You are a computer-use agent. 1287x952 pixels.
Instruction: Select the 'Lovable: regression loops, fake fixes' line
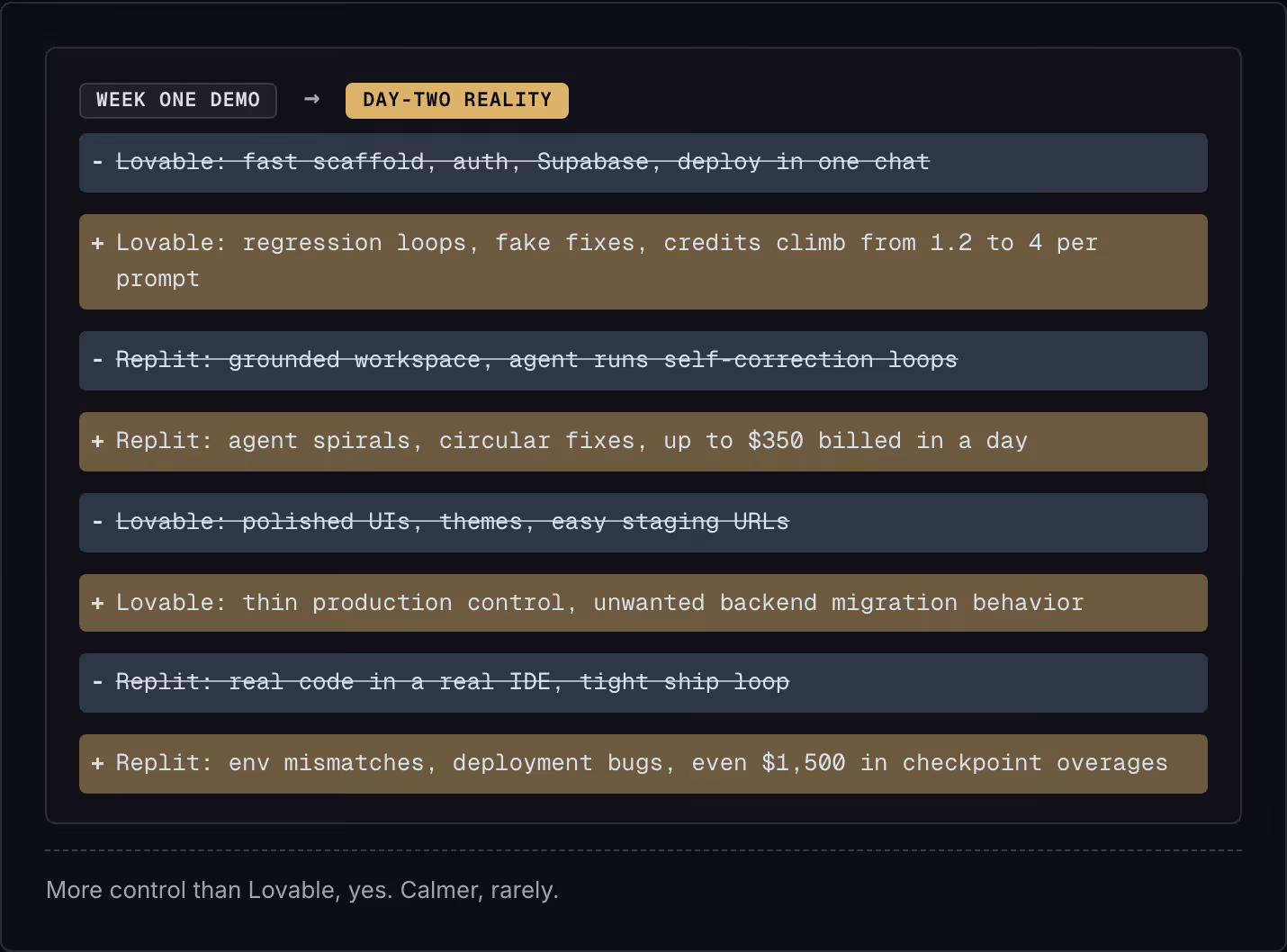click(643, 262)
